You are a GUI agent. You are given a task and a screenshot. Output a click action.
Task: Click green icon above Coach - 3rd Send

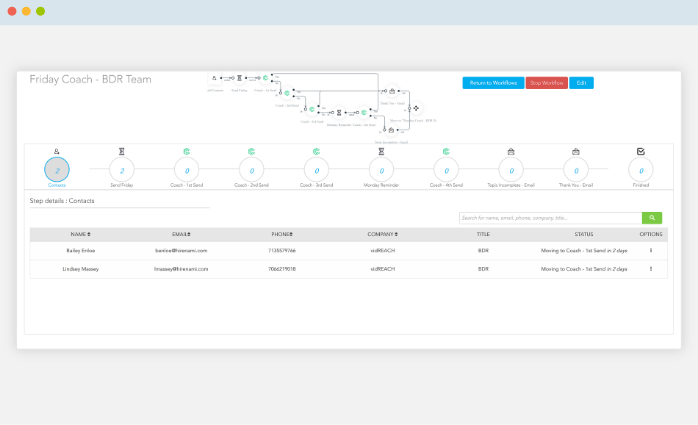tap(317, 152)
